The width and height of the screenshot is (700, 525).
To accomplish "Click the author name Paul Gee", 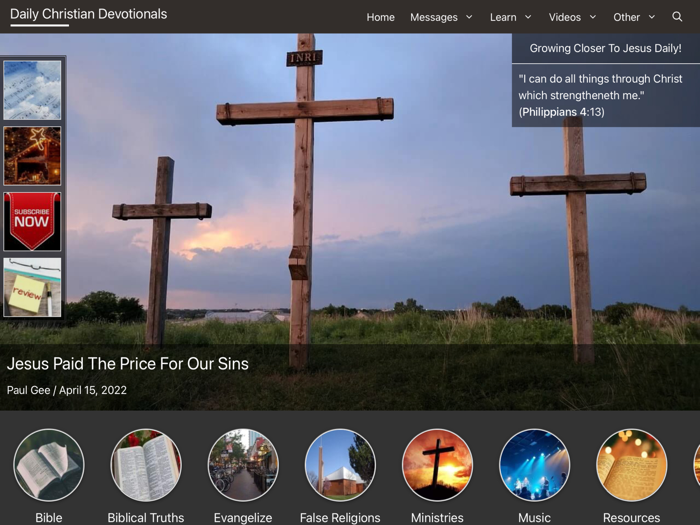I will pyautogui.click(x=28, y=390).
